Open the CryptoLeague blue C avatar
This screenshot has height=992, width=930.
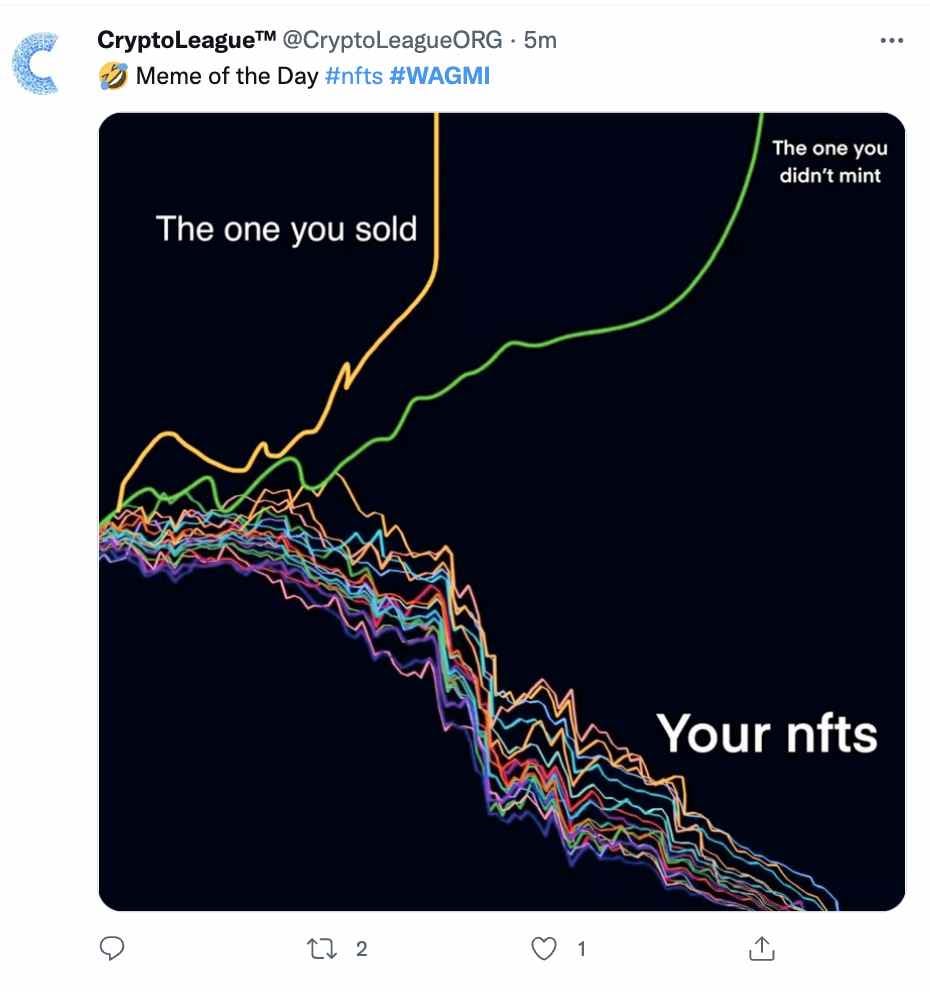coord(35,63)
